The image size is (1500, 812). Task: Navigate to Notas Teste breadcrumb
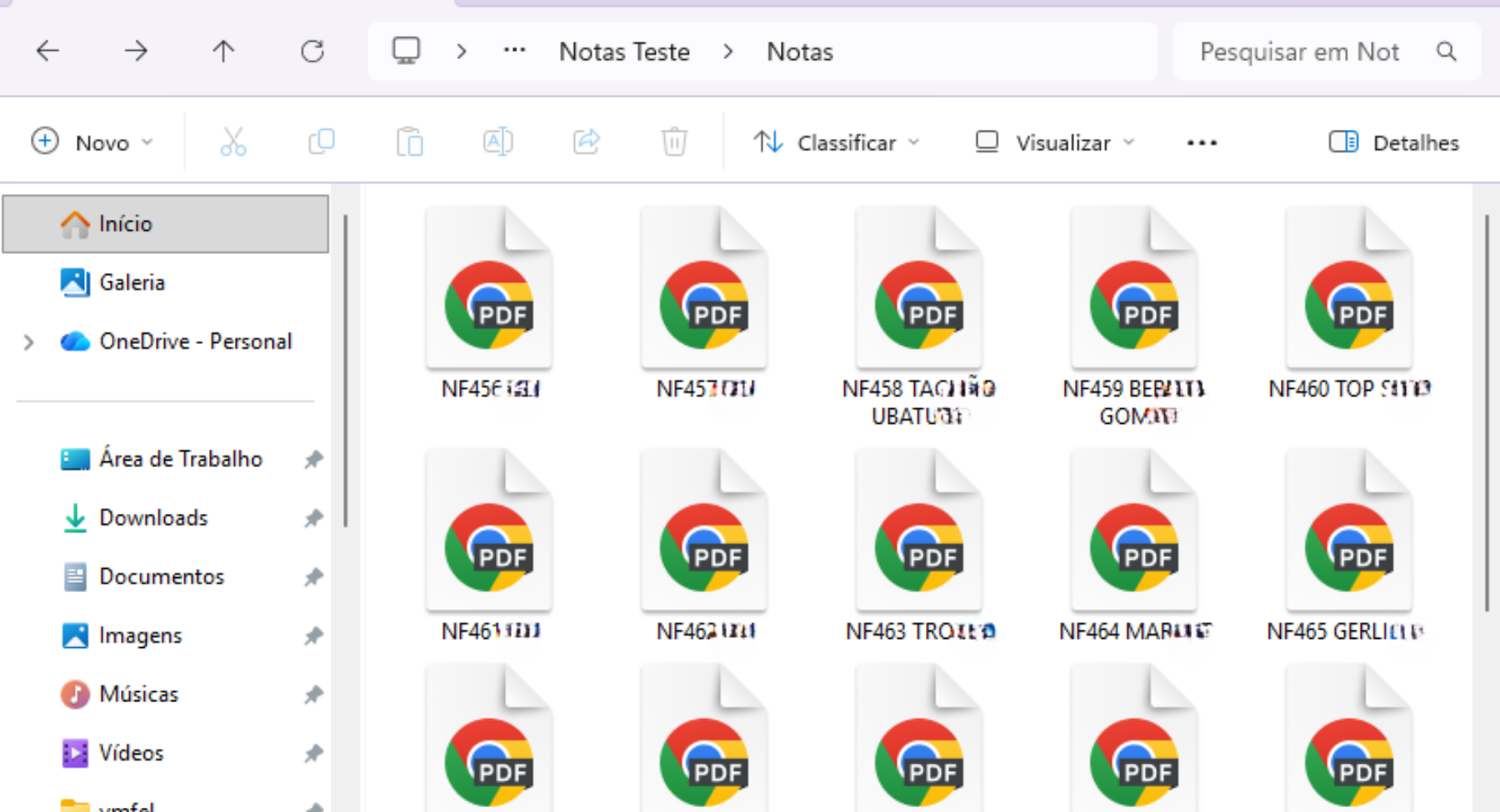coord(624,51)
